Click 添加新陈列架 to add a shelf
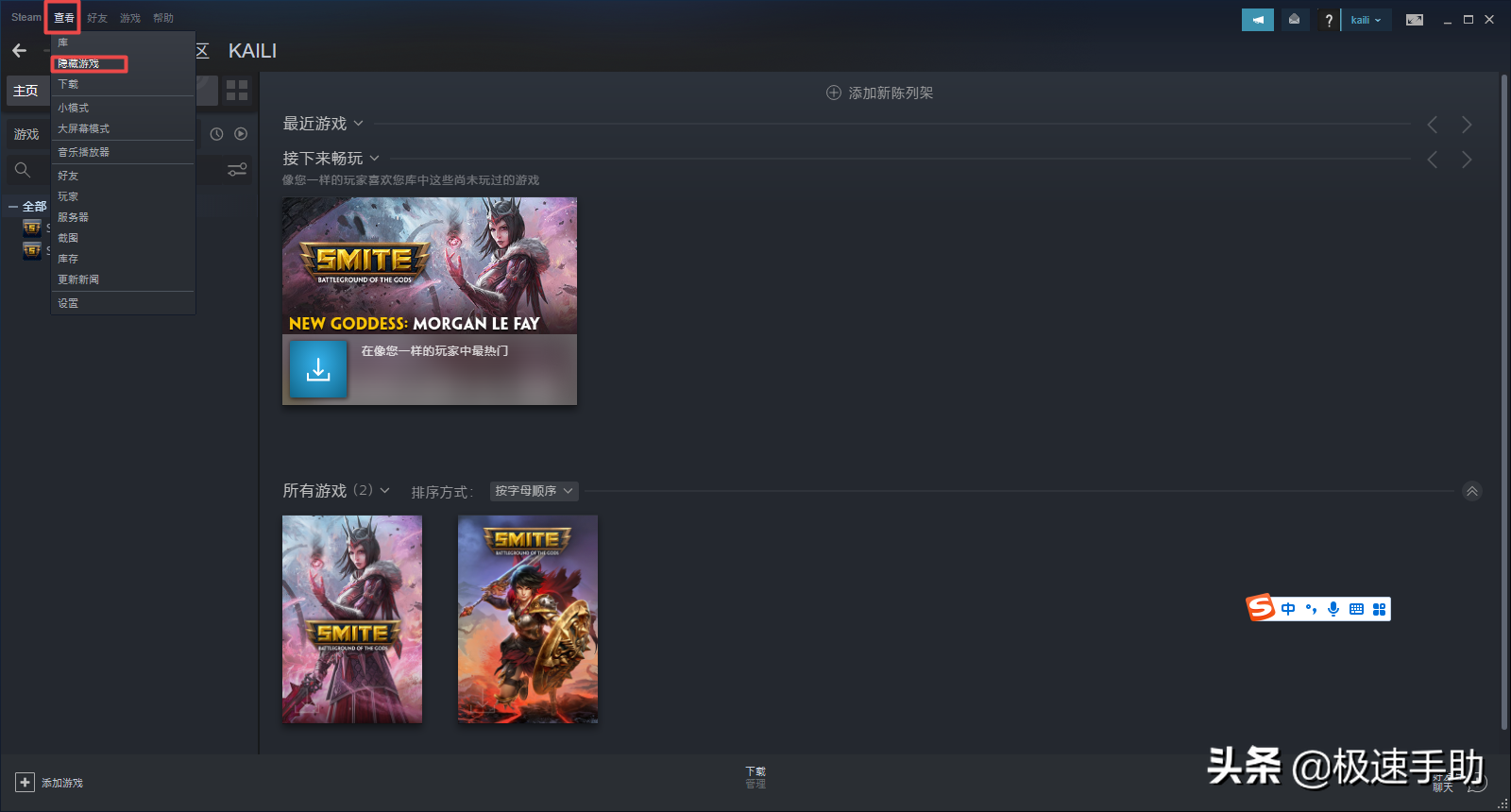 879,93
